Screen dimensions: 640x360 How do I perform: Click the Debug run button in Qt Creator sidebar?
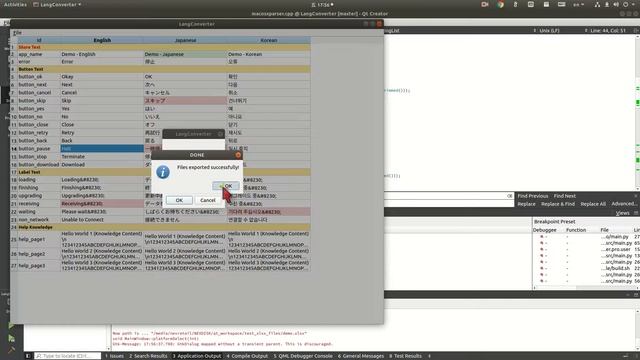[11, 338]
